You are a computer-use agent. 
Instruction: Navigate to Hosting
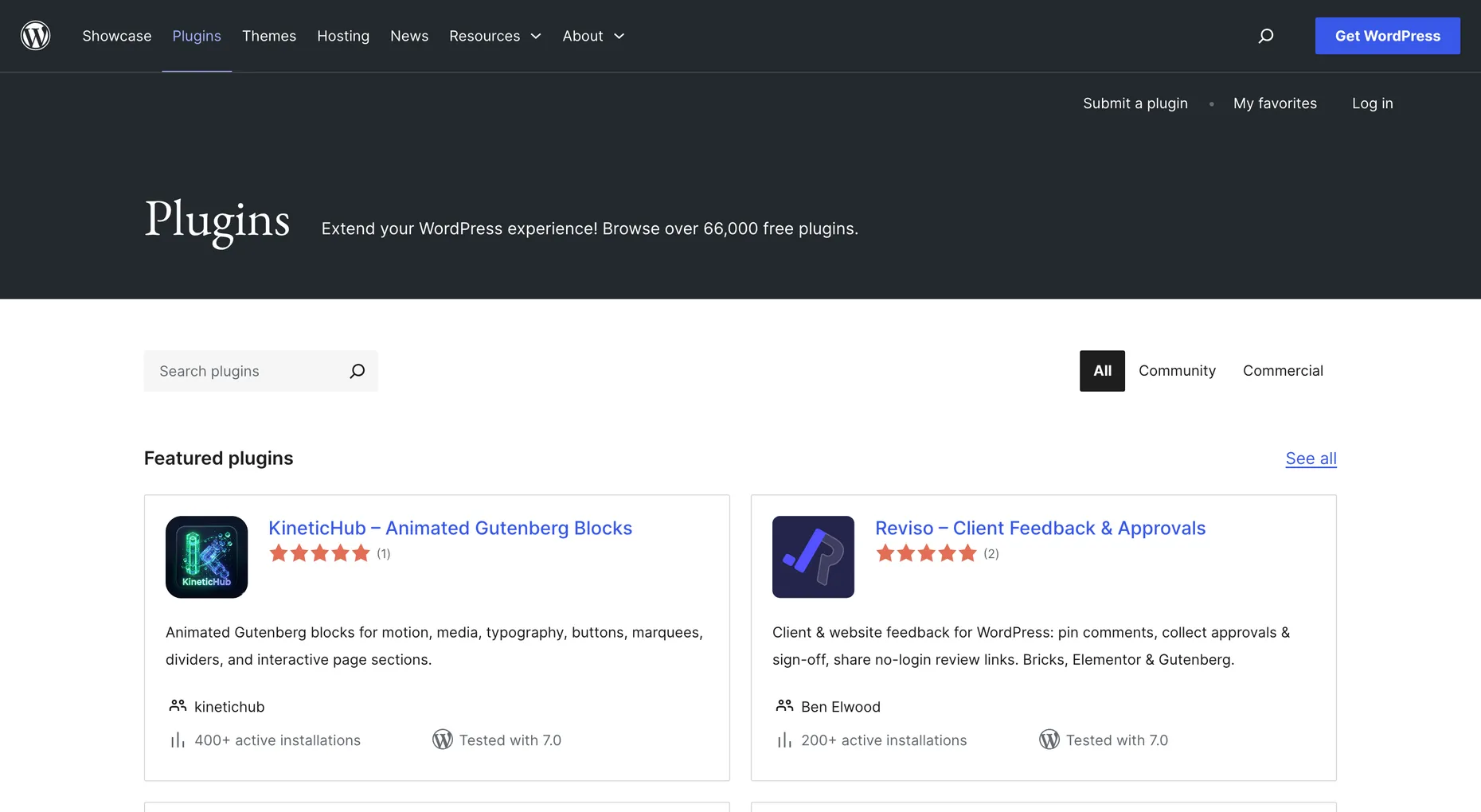pos(343,36)
